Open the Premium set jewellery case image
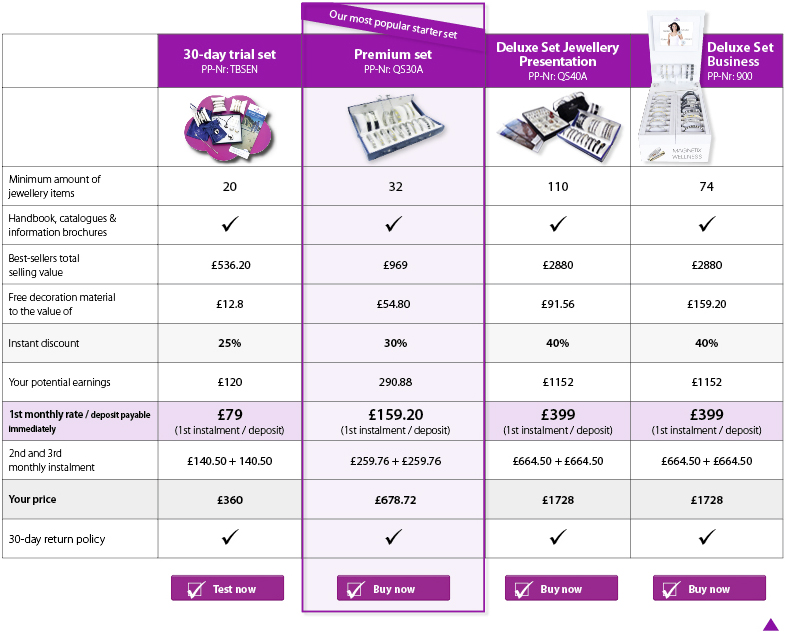 click(396, 127)
